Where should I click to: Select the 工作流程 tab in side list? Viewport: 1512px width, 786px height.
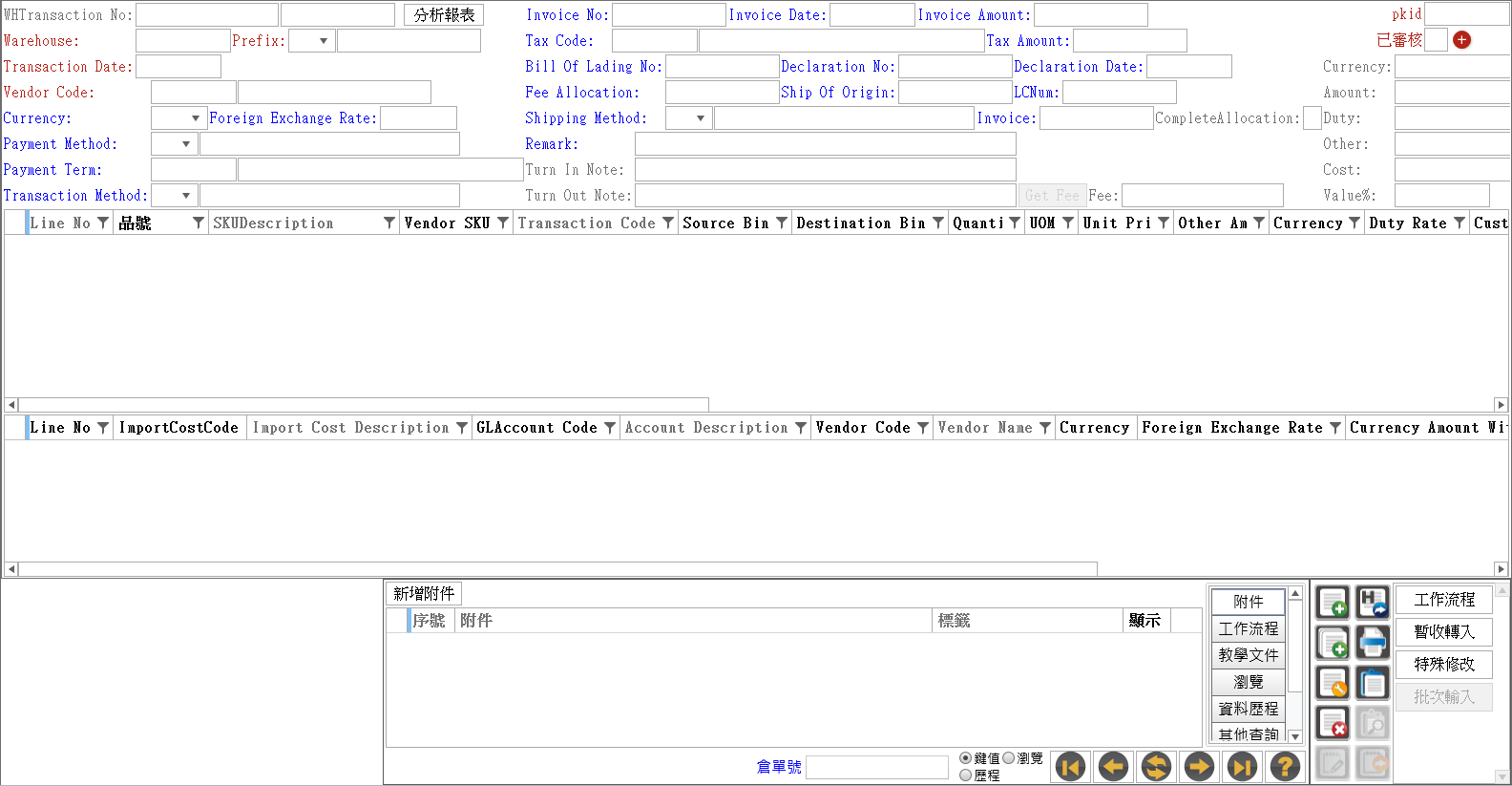coord(1248,628)
